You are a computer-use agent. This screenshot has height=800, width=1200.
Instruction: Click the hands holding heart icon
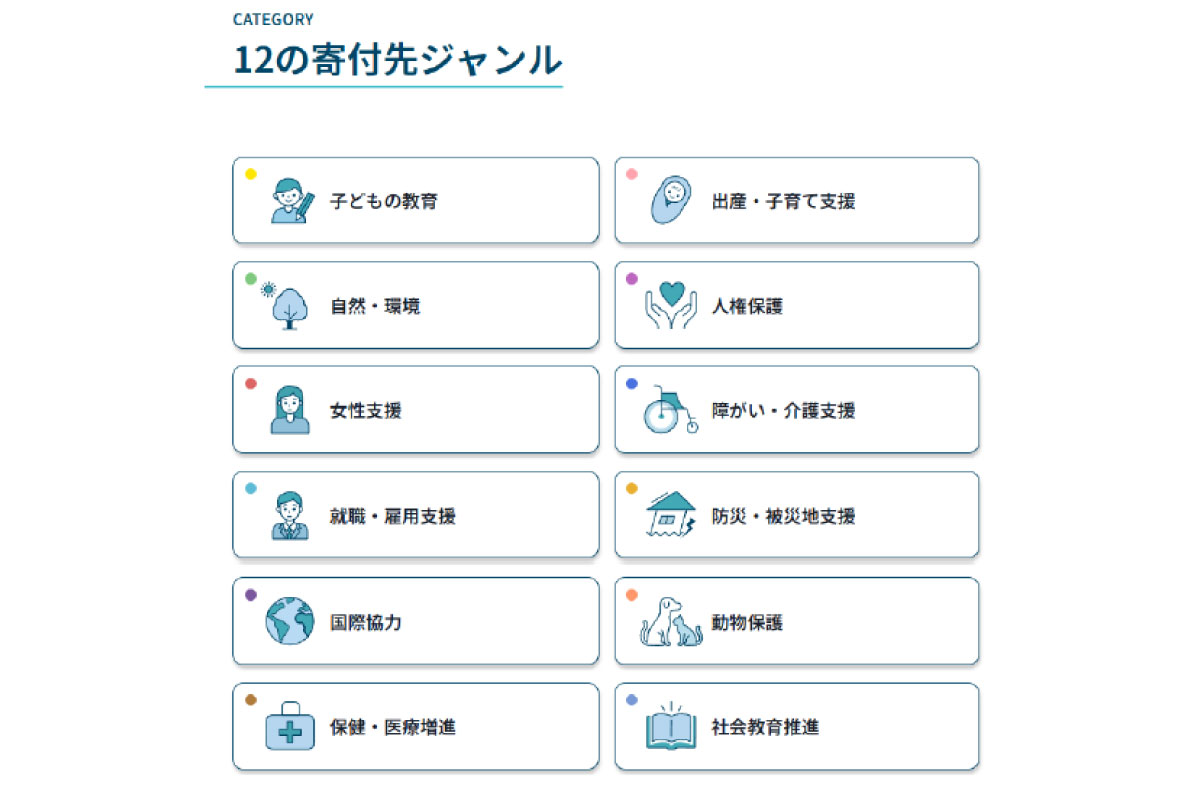[x=671, y=305]
